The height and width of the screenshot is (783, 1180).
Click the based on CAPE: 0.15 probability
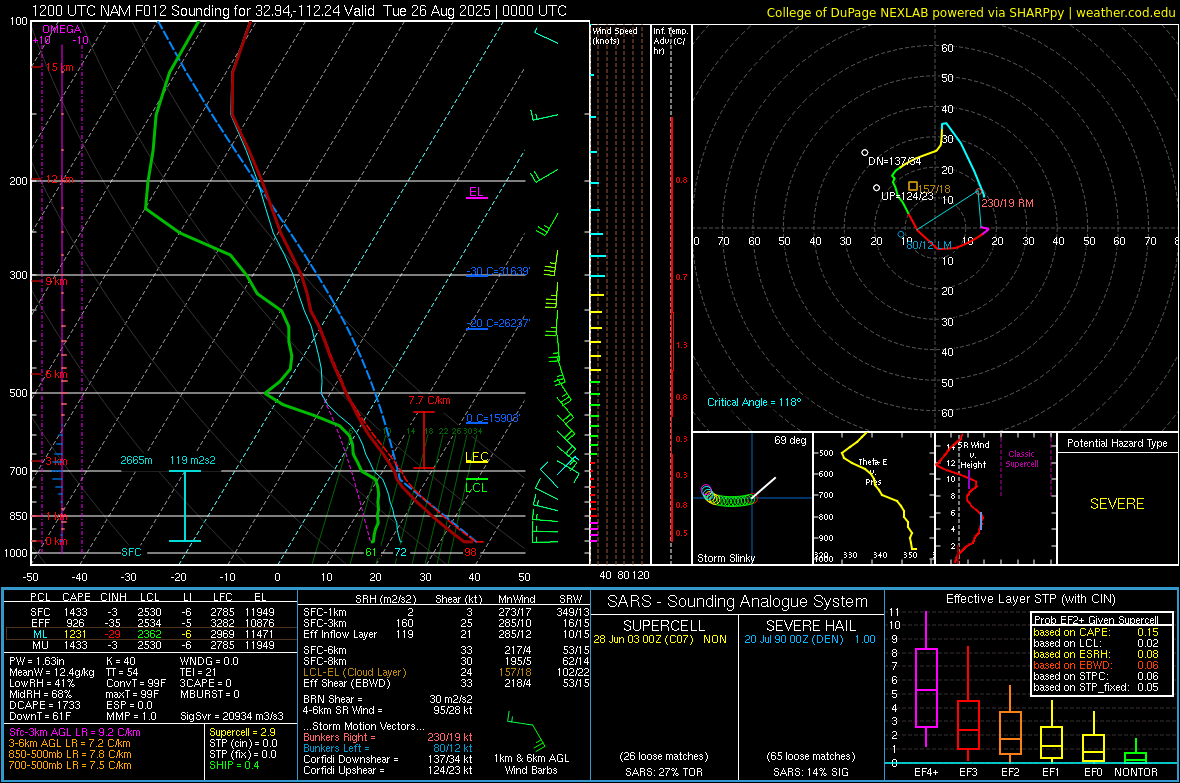[x=1096, y=632]
